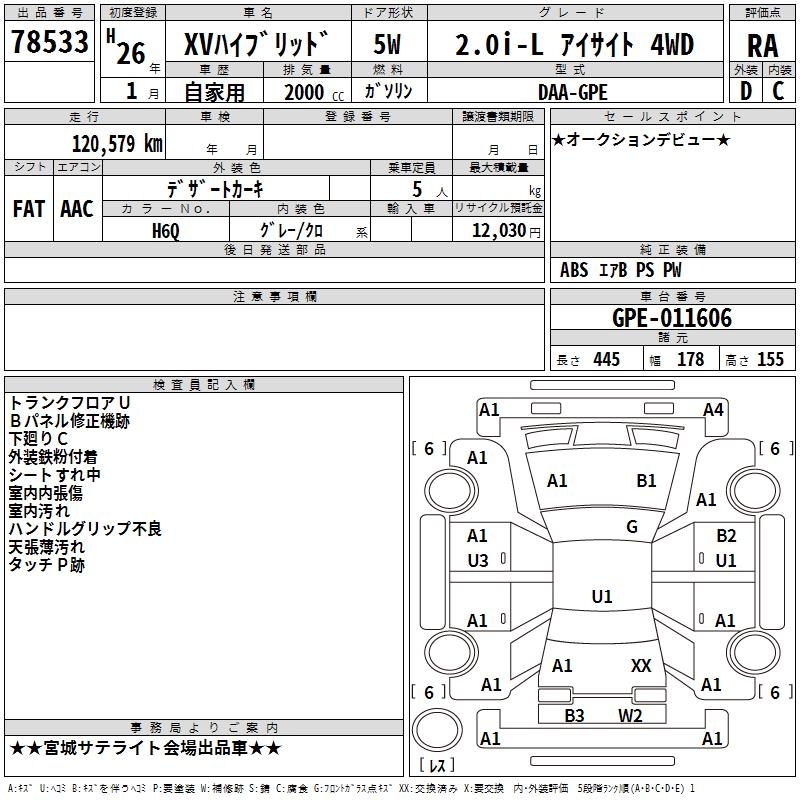Viewport: 800px width, 800px height.
Task: Select first registration year 26
Action: (131, 54)
